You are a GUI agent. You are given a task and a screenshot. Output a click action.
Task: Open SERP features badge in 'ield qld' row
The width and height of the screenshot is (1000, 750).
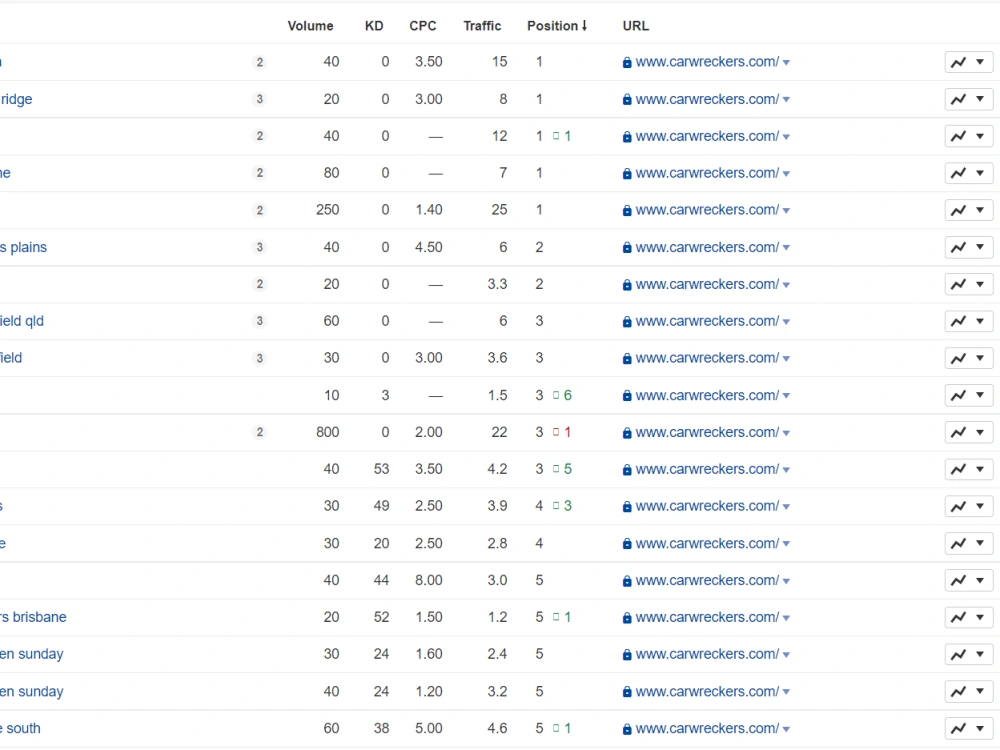pyautogui.click(x=260, y=321)
